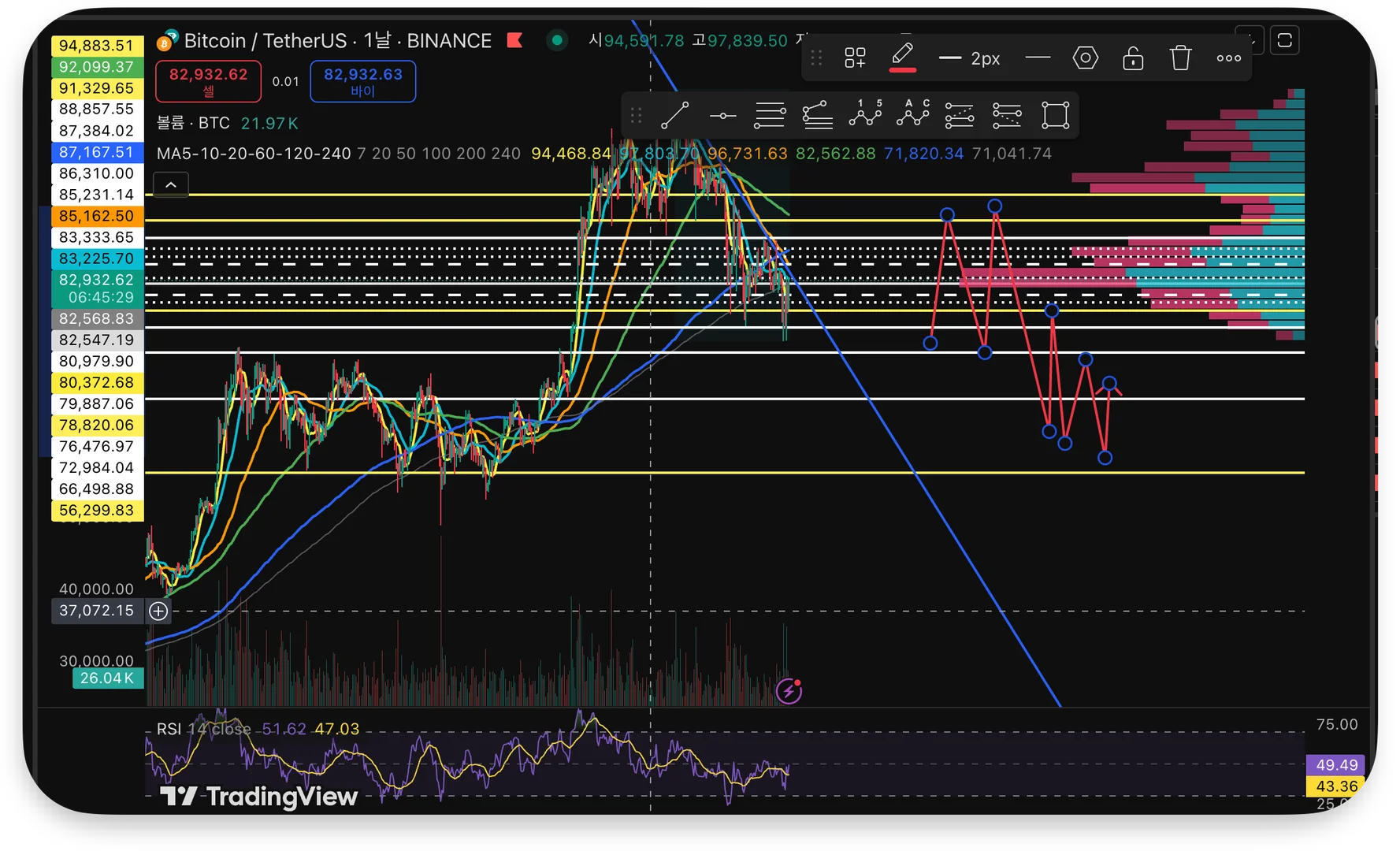Select the rectangle drawing tool
Screen dimensions: 1400x851
(x=1055, y=116)
